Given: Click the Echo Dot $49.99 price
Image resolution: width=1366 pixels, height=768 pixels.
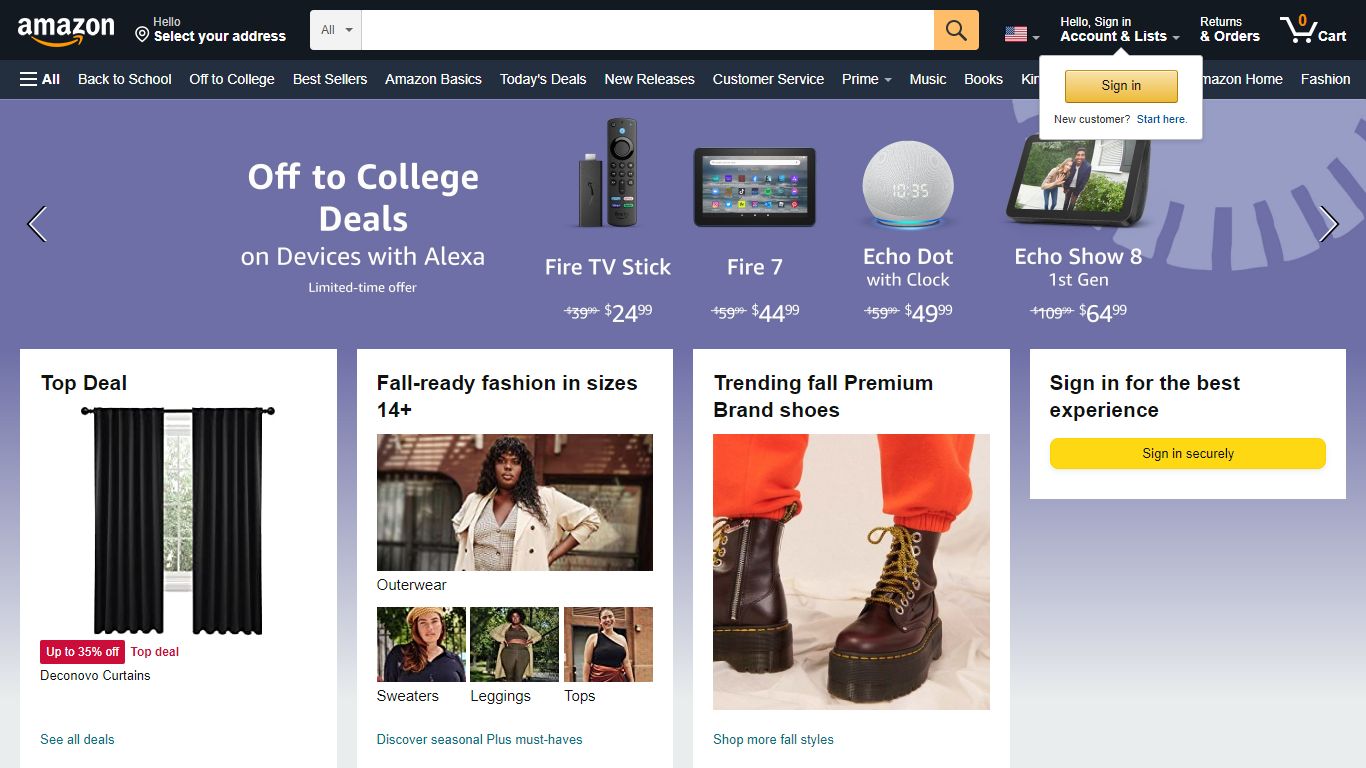Looking at the screenshot, I should 928,313.
